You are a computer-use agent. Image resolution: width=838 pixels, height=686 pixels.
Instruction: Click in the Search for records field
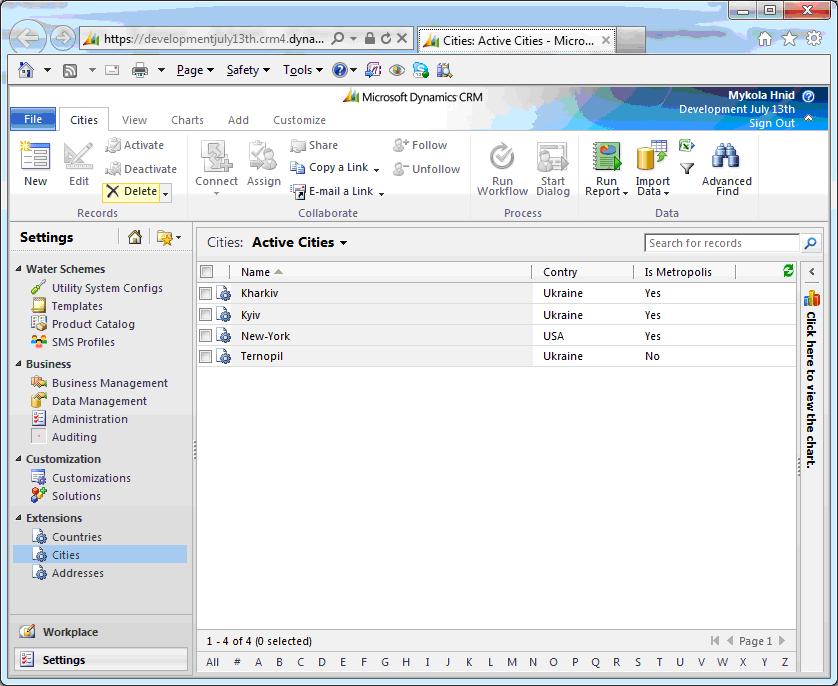click(x=721, y=243)
